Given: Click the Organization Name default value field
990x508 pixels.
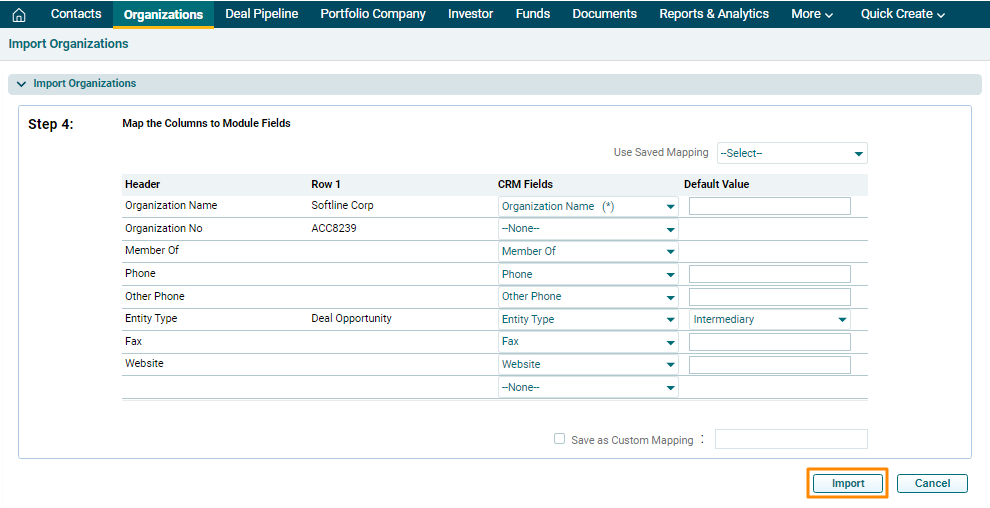Looking at the screenshot, I should [x=770, y=206].
